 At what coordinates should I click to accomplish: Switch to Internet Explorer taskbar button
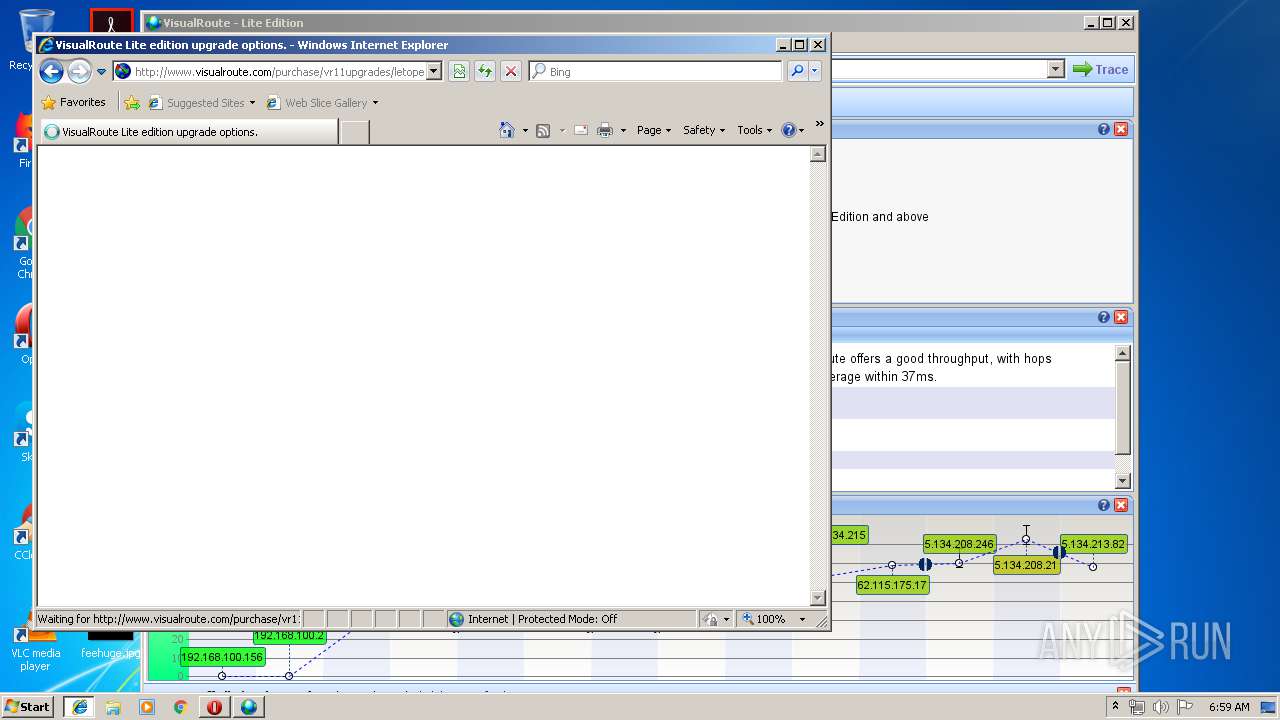(79, 707)
